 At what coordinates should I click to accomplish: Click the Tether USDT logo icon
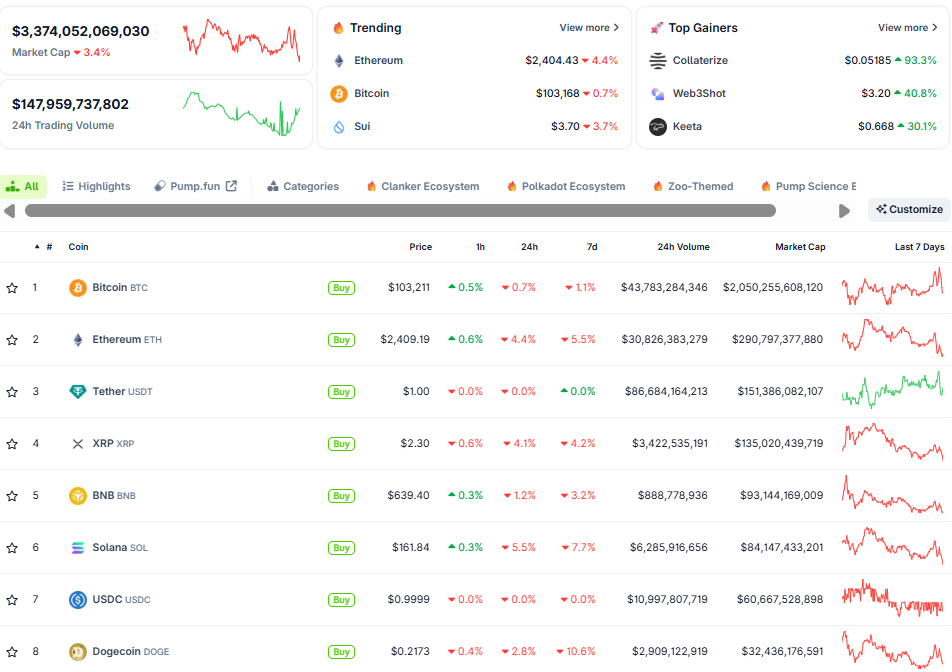click(77, 392)
